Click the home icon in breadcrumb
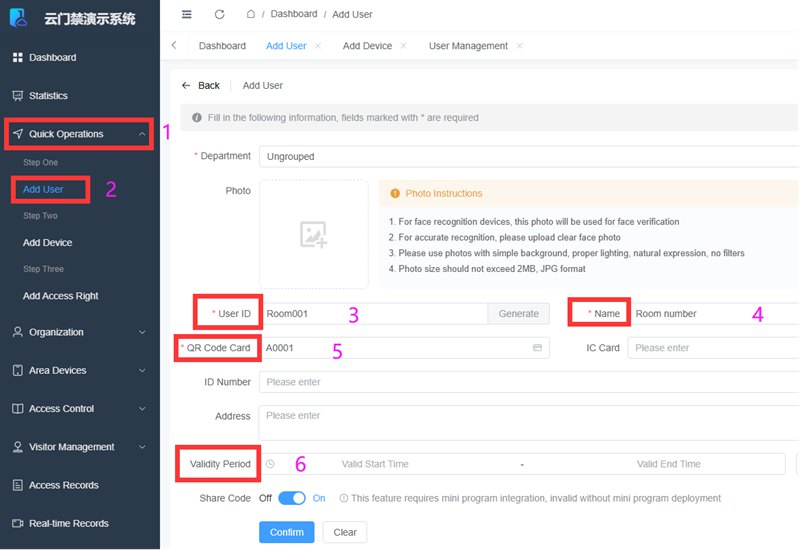 250,15
